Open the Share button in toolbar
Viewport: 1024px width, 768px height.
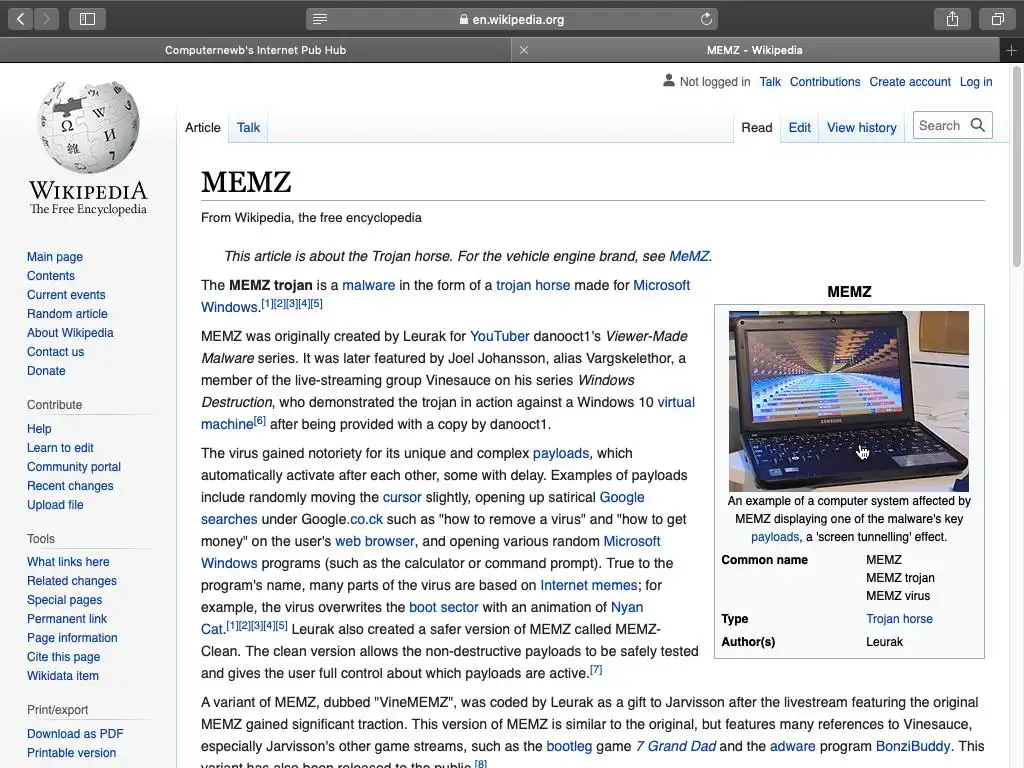(952, 19)
